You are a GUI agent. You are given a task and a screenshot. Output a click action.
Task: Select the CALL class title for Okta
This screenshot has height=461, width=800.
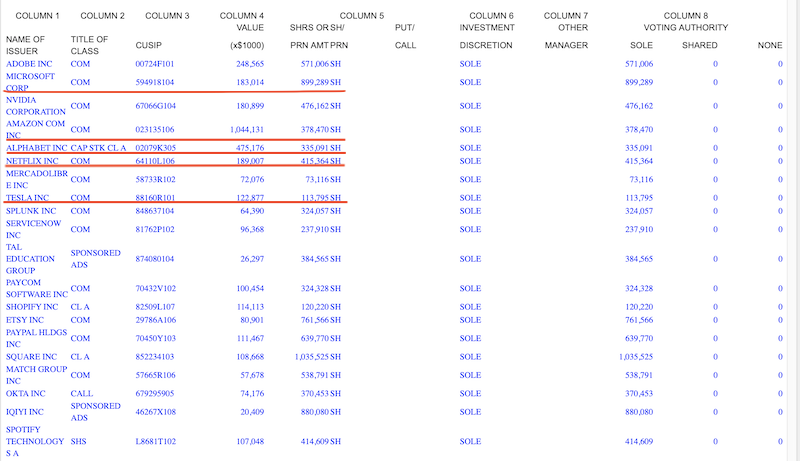click(82, 393)
